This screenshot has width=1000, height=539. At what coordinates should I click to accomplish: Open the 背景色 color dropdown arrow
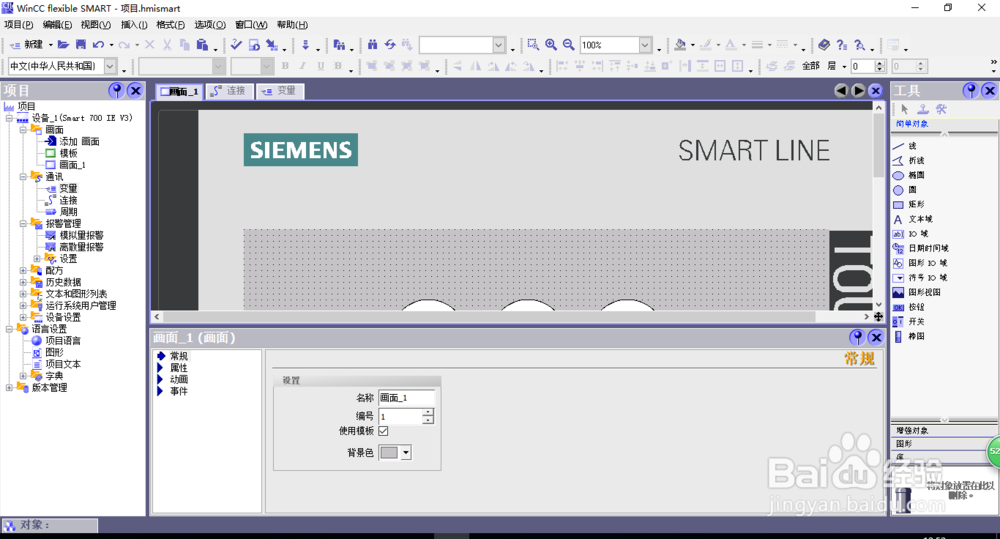(406, 453)
